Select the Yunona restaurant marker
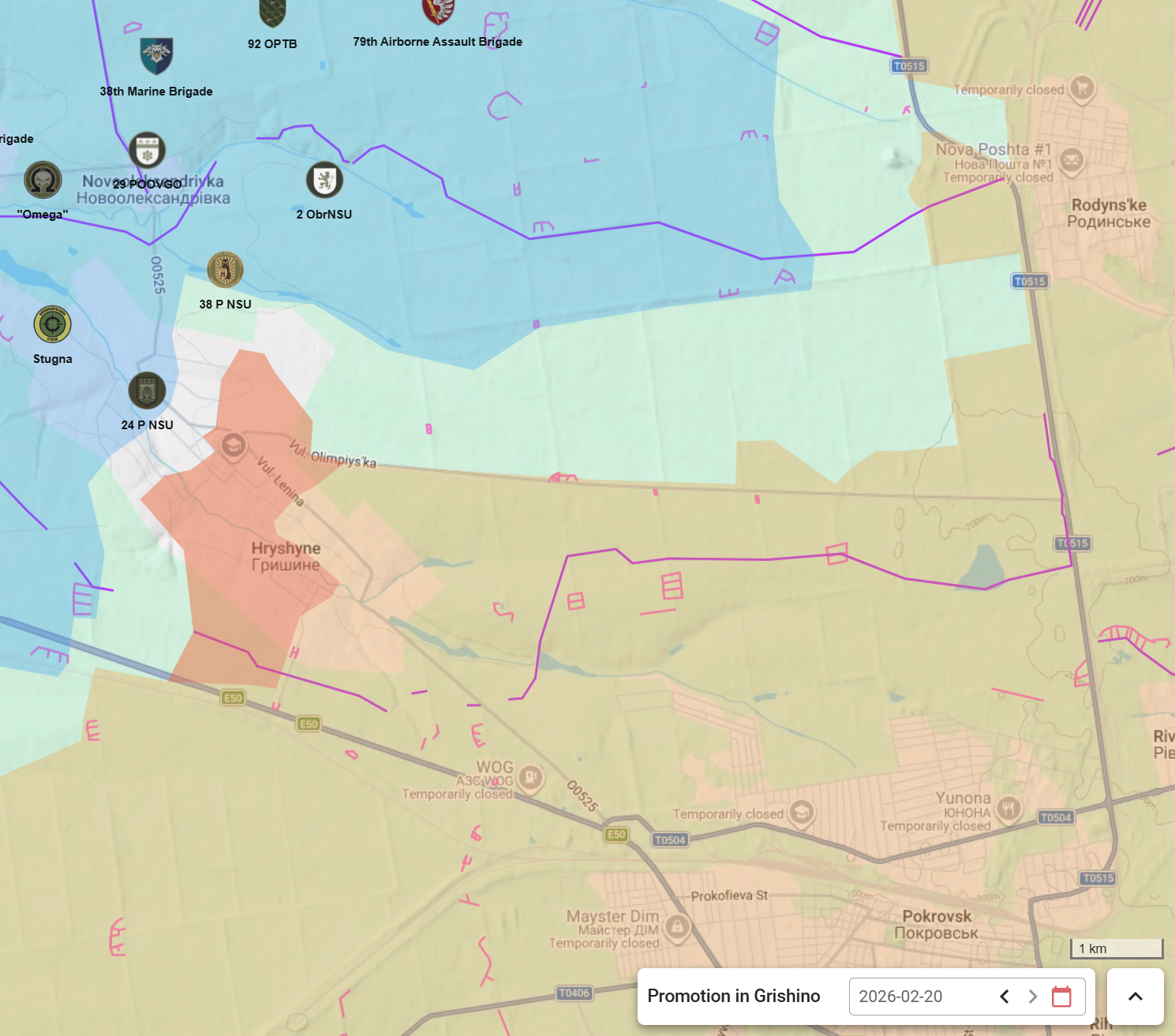 point(1008,808)
